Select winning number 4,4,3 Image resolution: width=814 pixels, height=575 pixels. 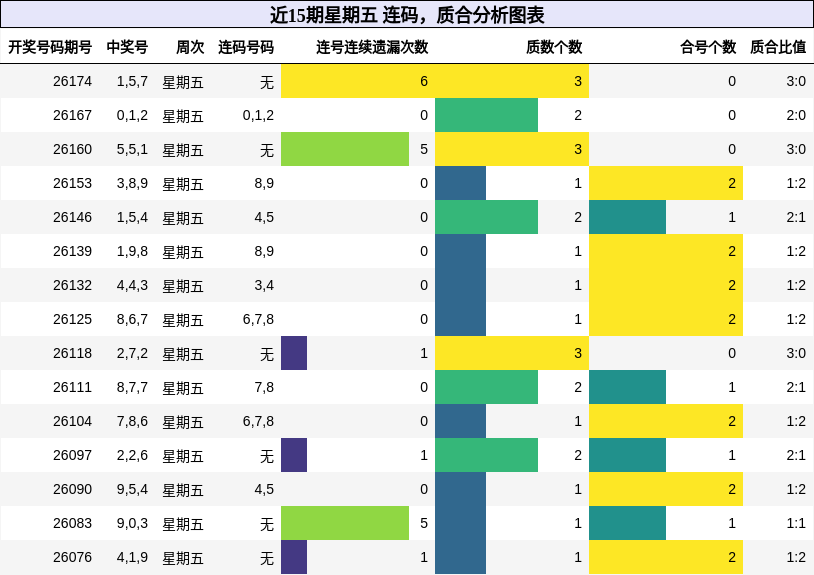(132, 285)
